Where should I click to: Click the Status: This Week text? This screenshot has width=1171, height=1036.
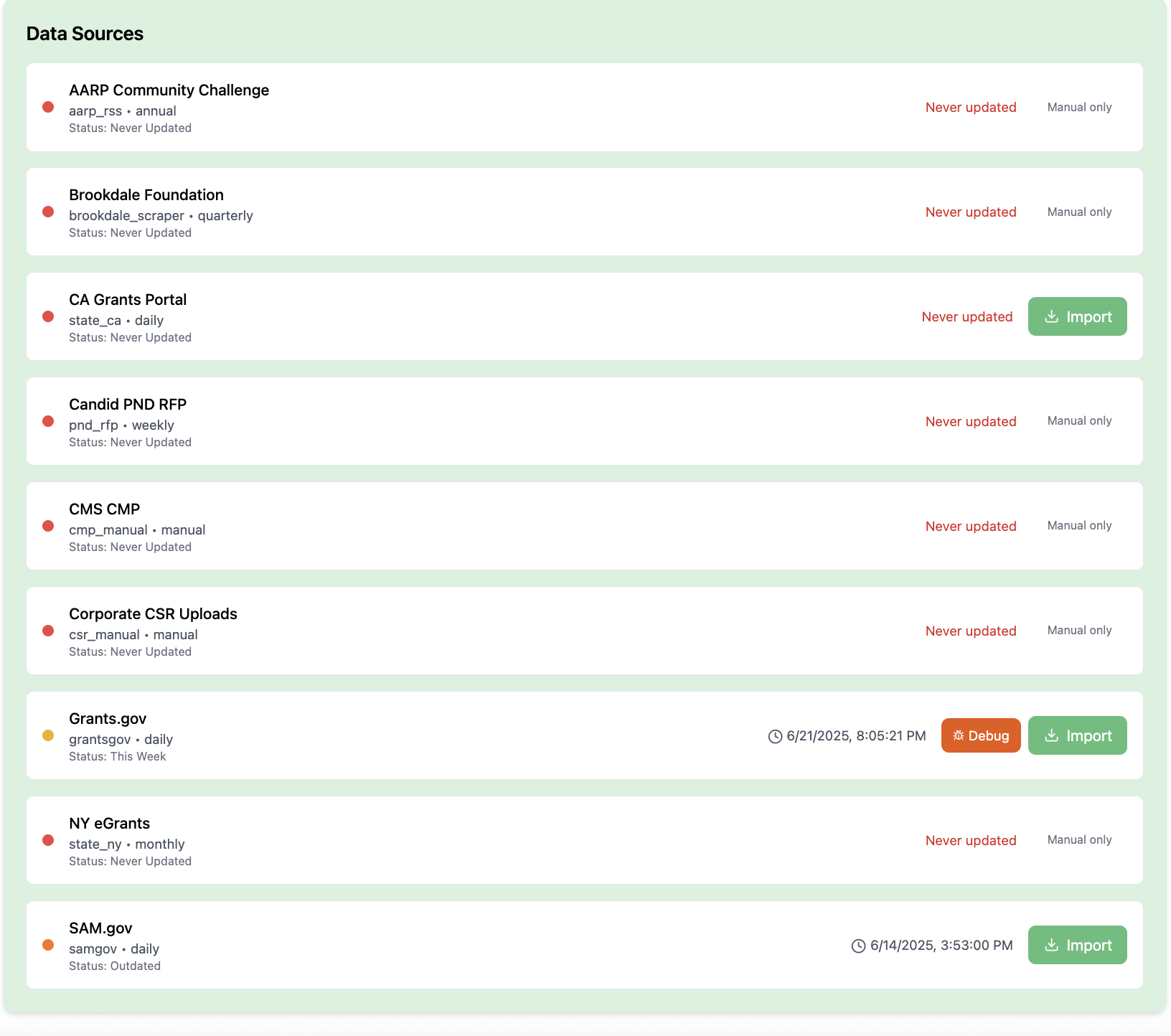[x=118, y=756]
